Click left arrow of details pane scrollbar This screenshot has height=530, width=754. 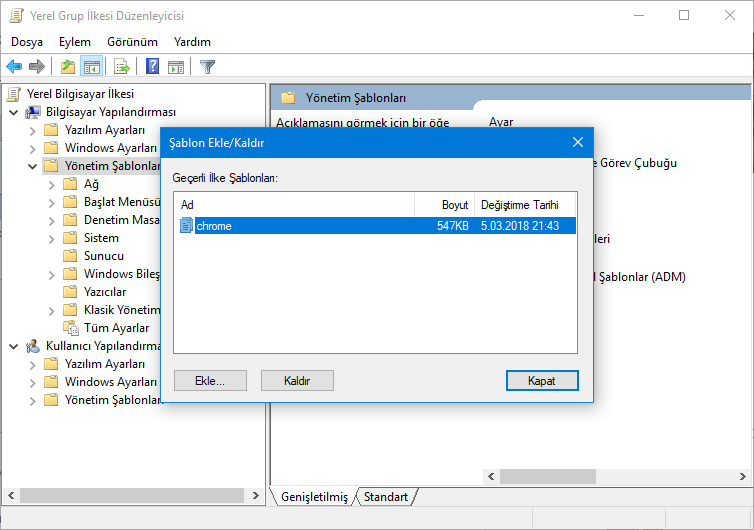[491, 476]
